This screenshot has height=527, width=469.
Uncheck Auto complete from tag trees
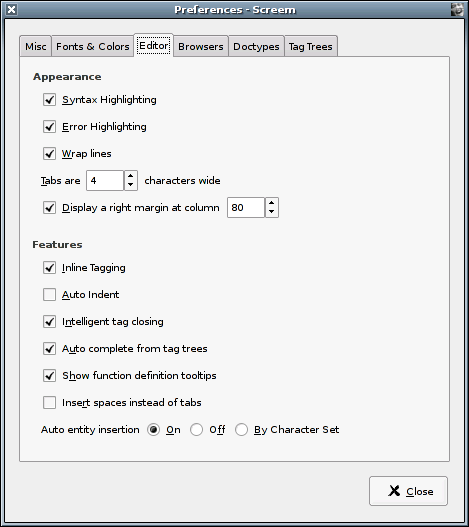[49, 349]
